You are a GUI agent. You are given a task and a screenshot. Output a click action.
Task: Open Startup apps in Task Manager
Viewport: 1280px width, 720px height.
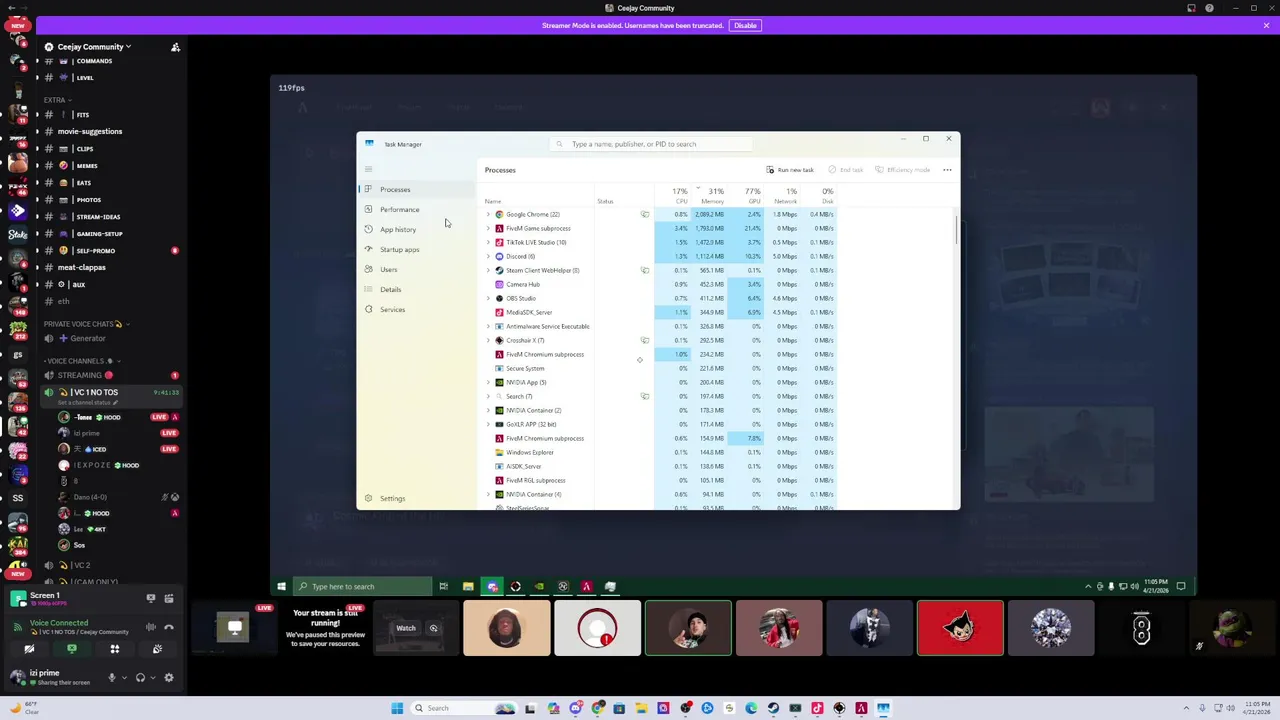415,249
